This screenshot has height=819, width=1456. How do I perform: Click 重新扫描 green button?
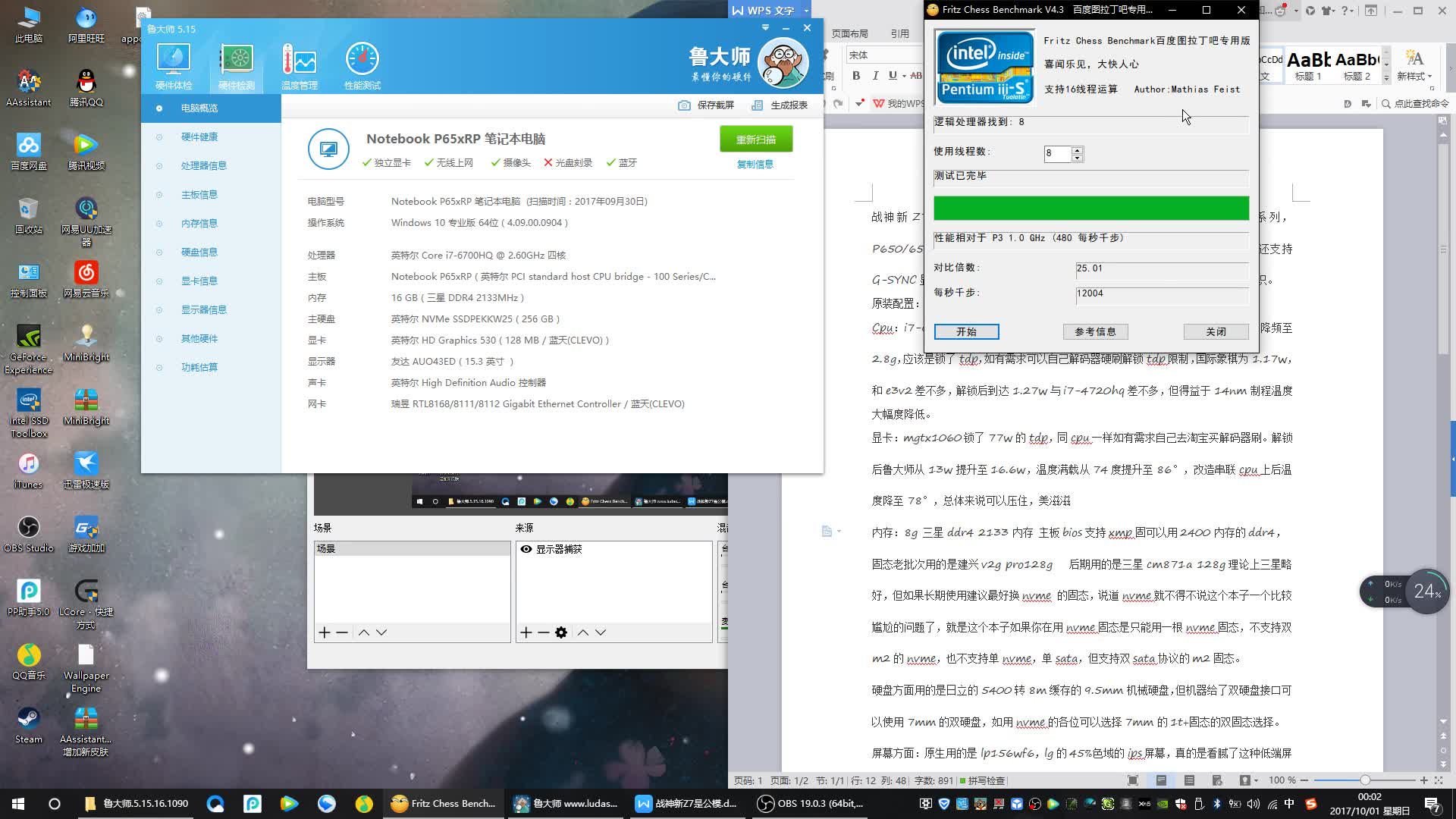click(x=756, y=140)
